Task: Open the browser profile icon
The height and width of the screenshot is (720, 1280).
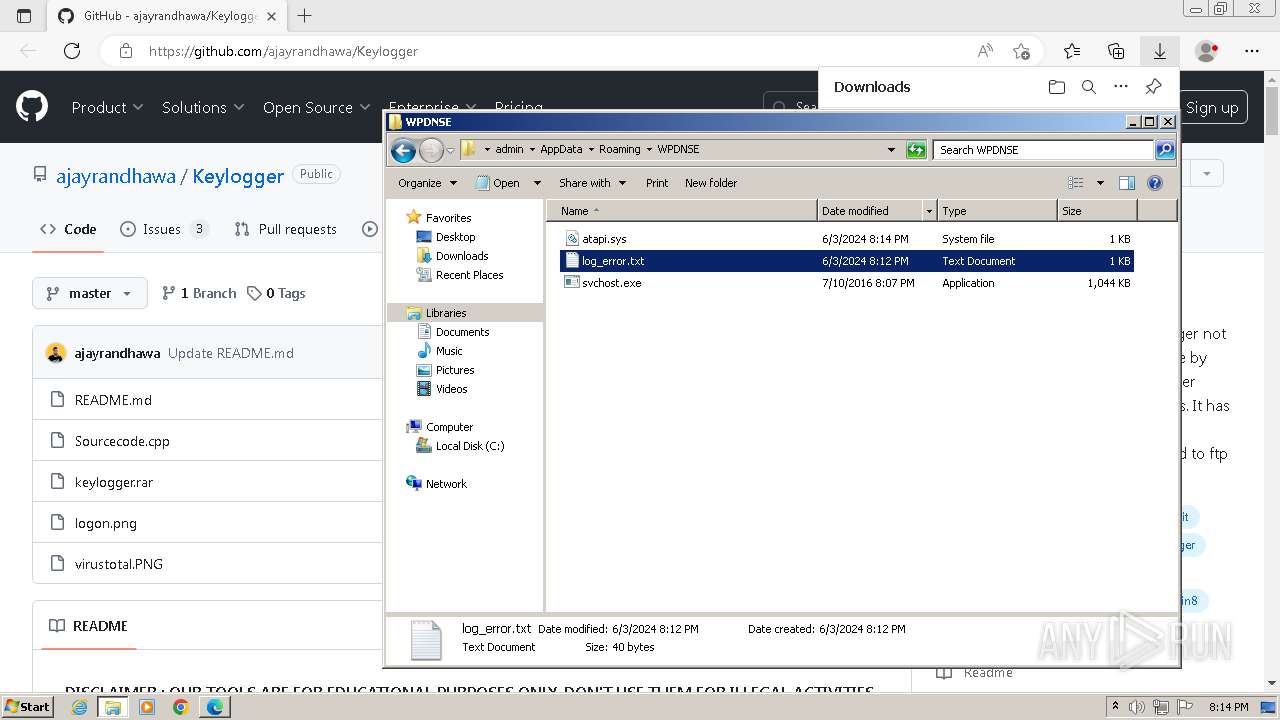Action: point(1207,51)
